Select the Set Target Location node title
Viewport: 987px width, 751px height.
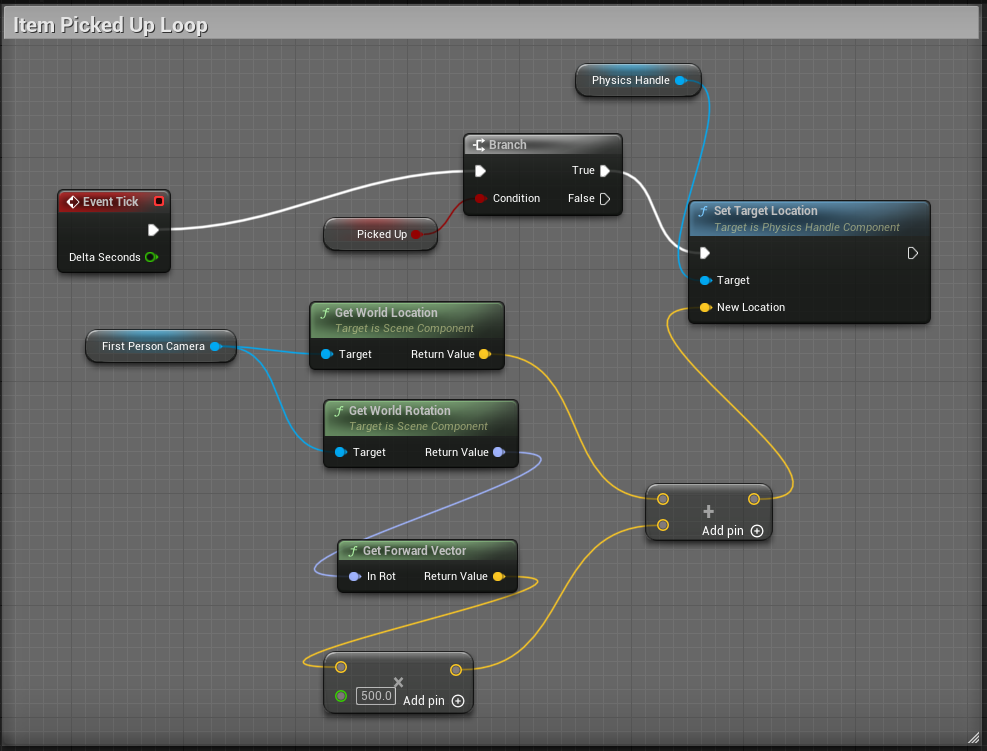[x=765, y=211]
